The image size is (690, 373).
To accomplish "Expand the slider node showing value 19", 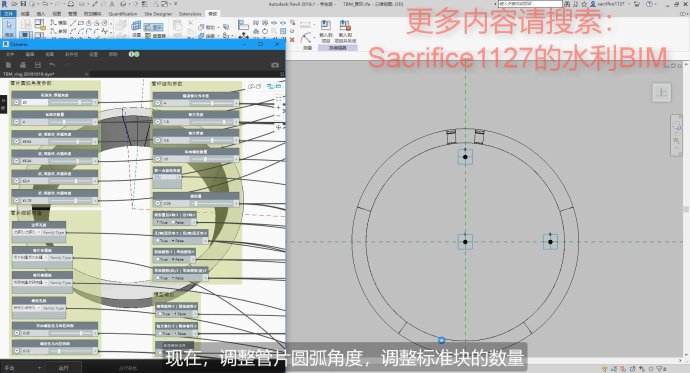I will click(x=158, y=159).
